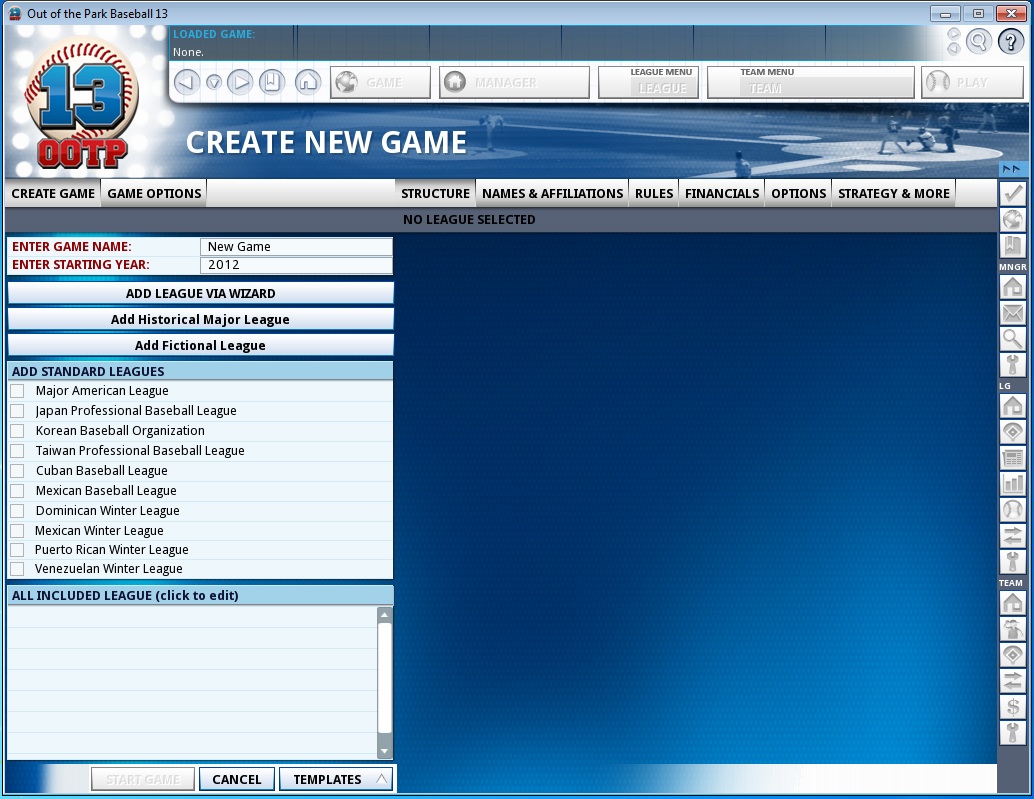Open the help question mark icon

1010,42
